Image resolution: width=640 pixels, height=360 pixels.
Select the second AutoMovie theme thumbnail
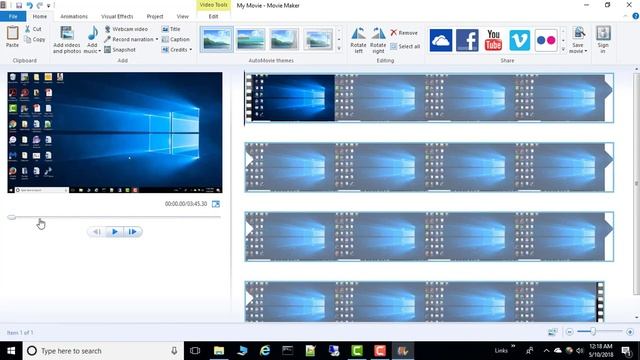tap(251, 40)
